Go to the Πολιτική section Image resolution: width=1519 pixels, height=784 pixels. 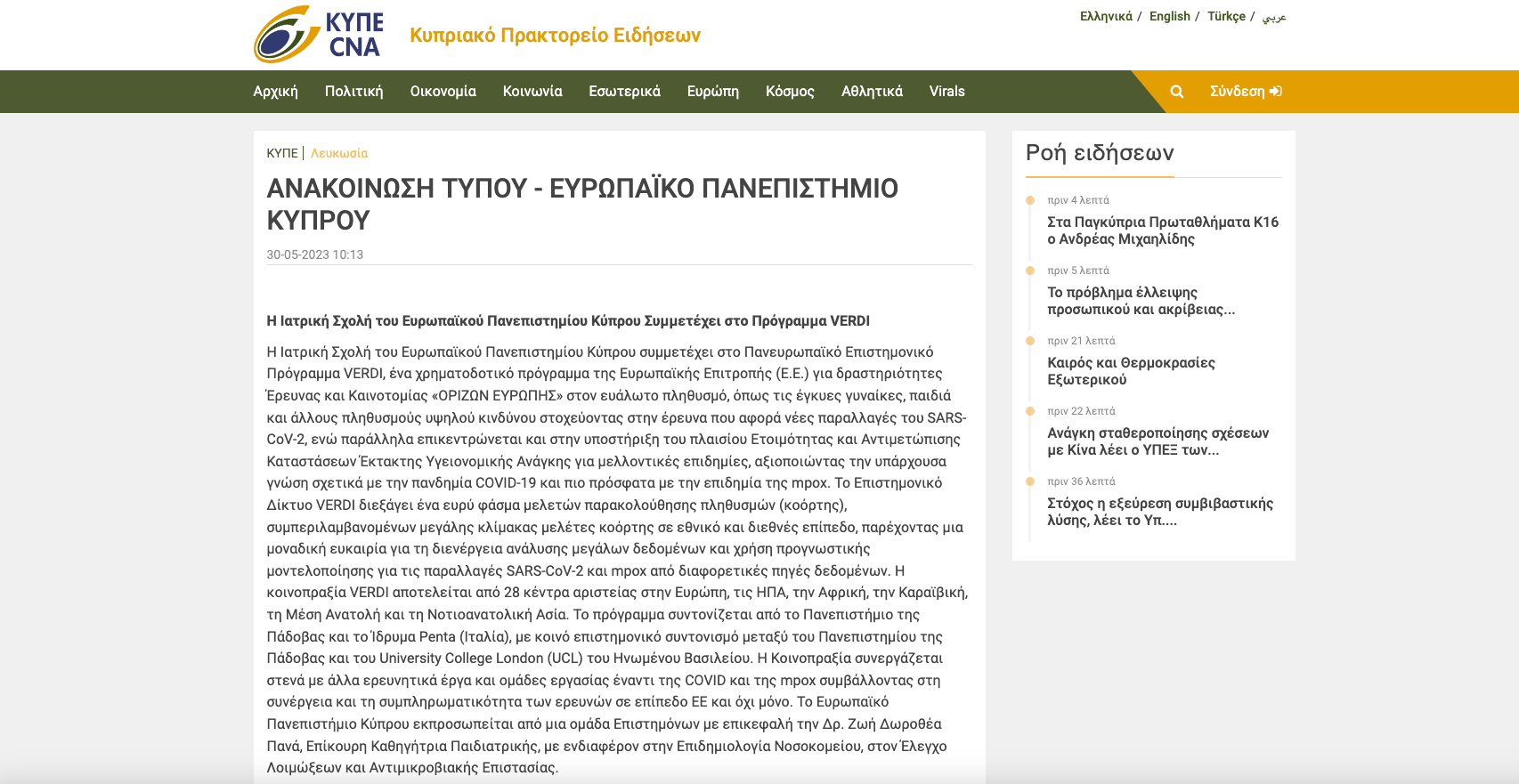click(x=353, y=92)
